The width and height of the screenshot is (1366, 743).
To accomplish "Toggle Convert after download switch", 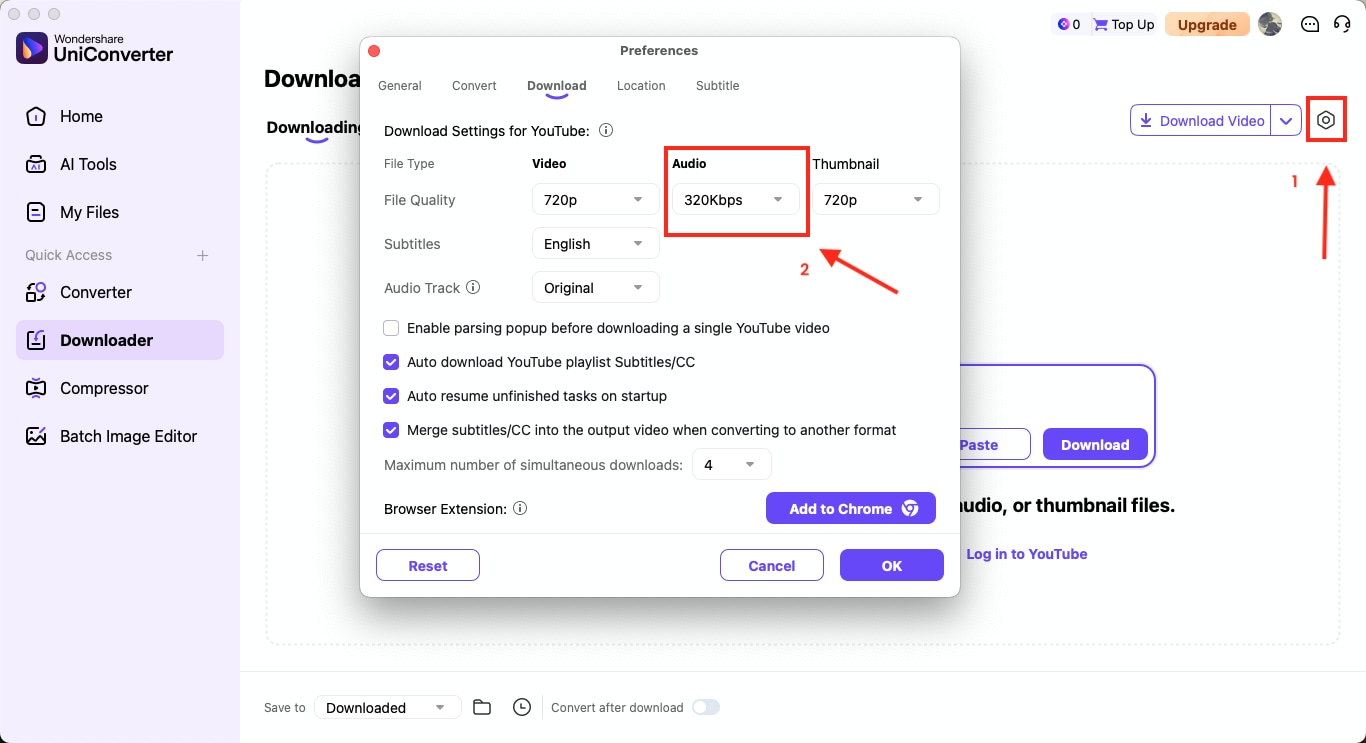I will (706, 707).
